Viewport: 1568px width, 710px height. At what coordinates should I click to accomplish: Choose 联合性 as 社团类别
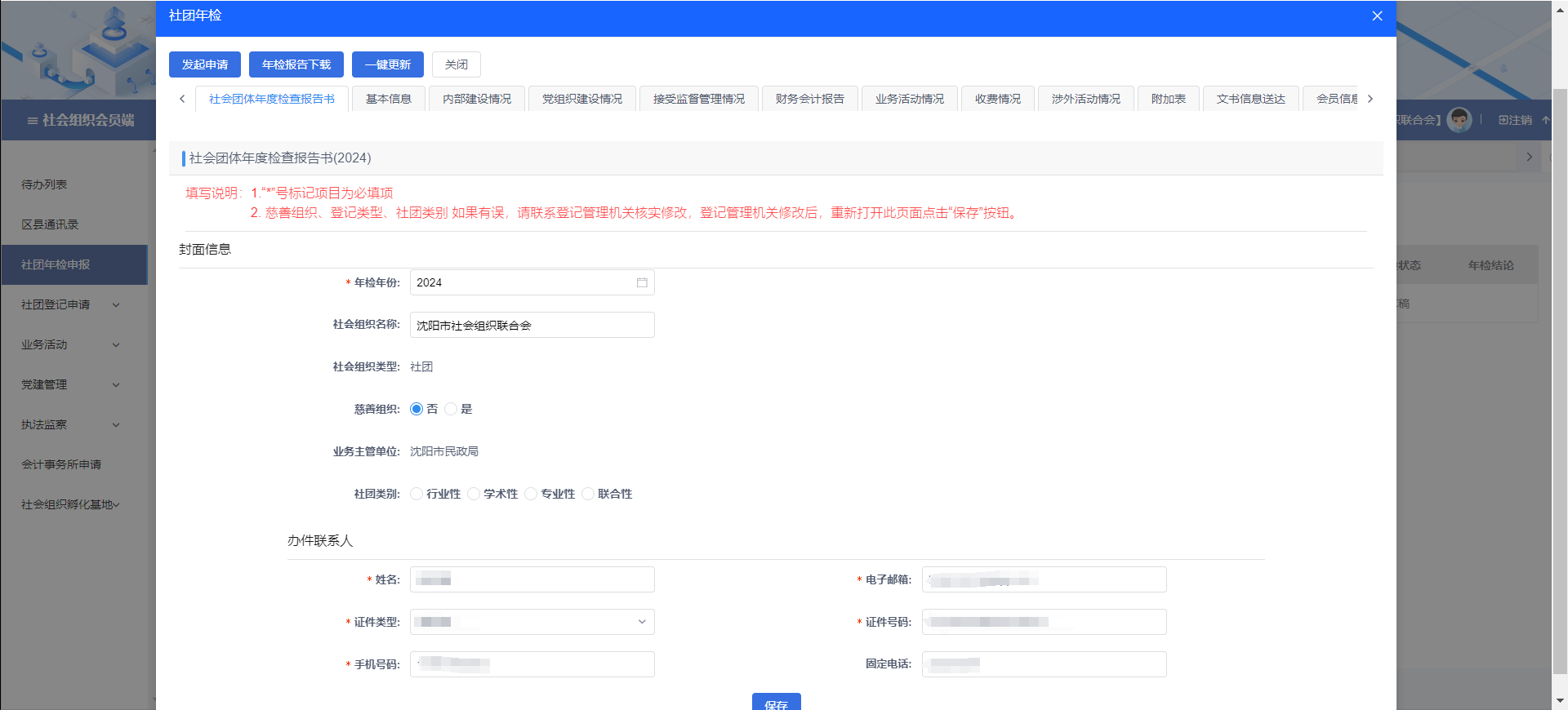coord(588,494)
